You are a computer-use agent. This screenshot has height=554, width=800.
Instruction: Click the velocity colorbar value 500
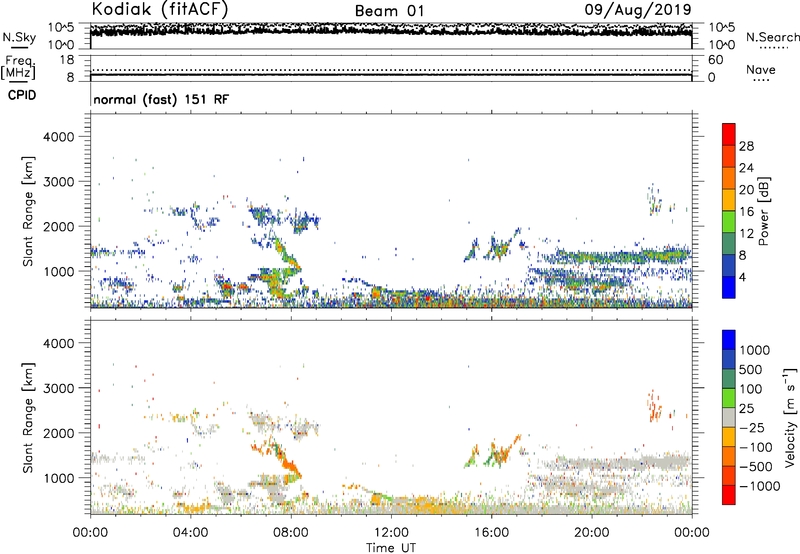pyautogui.click(x=751, y=370)
